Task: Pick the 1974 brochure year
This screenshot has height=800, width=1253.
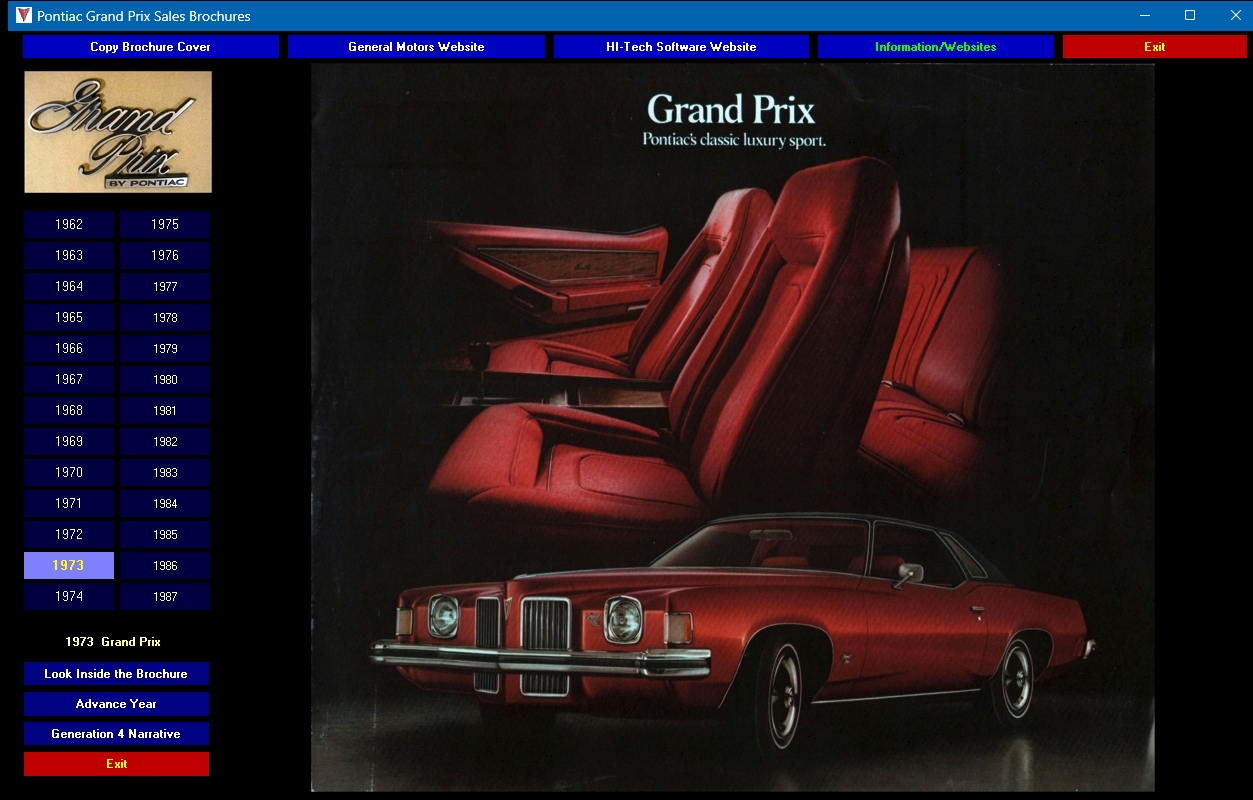Action: pos(69,597)
